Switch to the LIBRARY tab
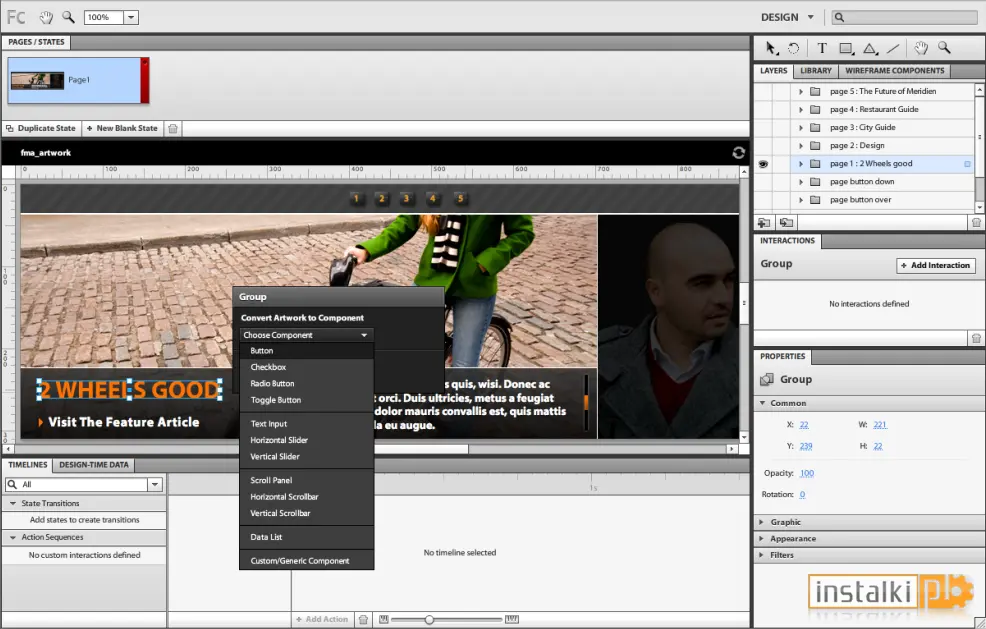The height and width of the screenshot is (629, 986). (816, 70)
